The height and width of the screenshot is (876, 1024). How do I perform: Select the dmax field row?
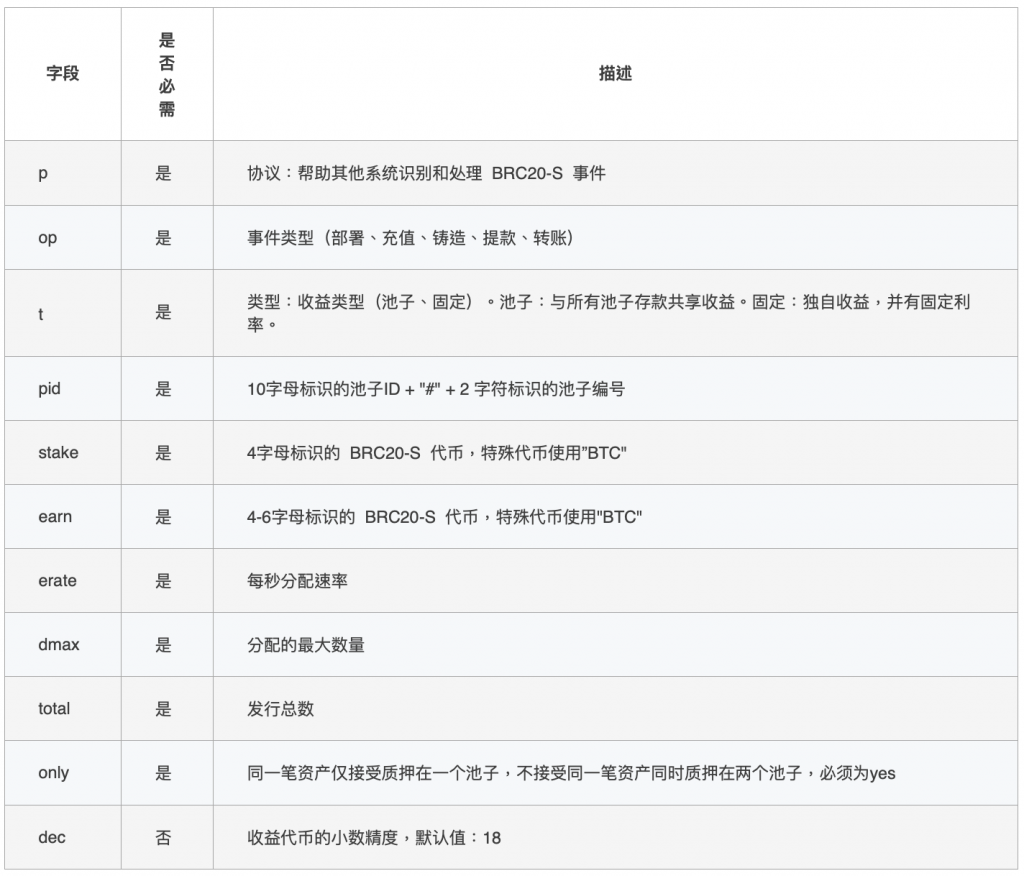[x=57, y=645]
